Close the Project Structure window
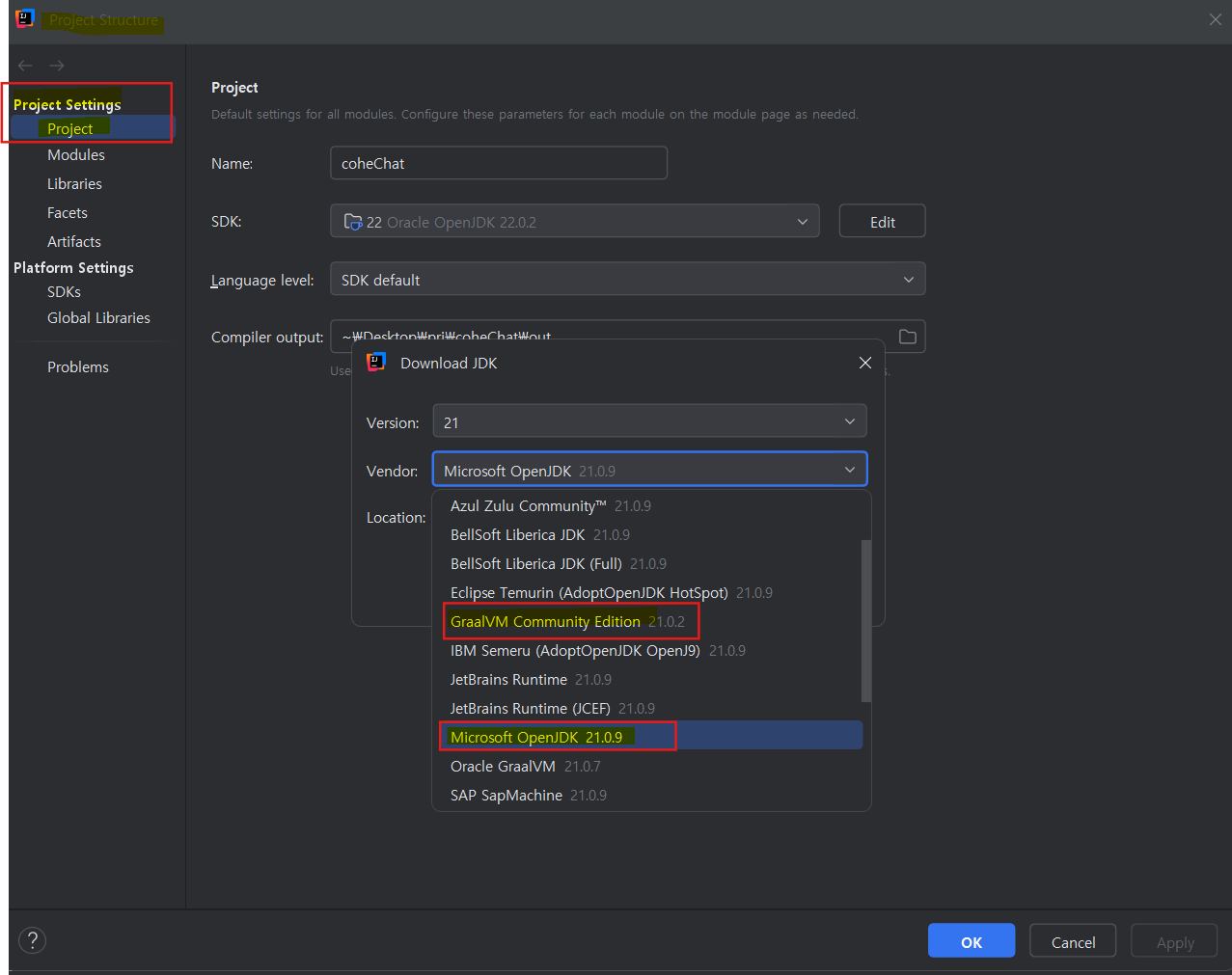Viewport: 1232px width, 975px height. (1216, 19)
